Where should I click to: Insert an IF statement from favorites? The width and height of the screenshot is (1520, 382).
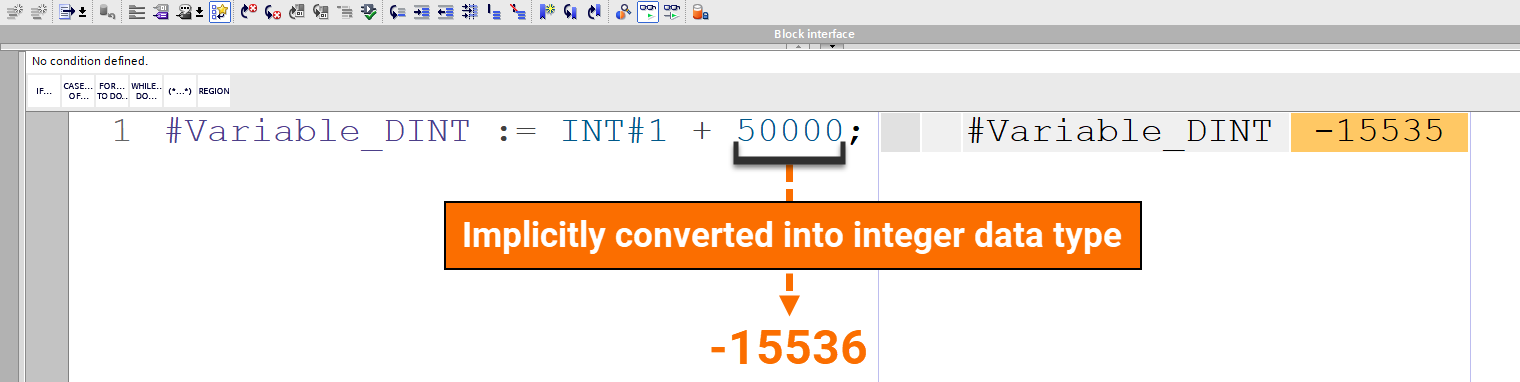coord(44,91)
